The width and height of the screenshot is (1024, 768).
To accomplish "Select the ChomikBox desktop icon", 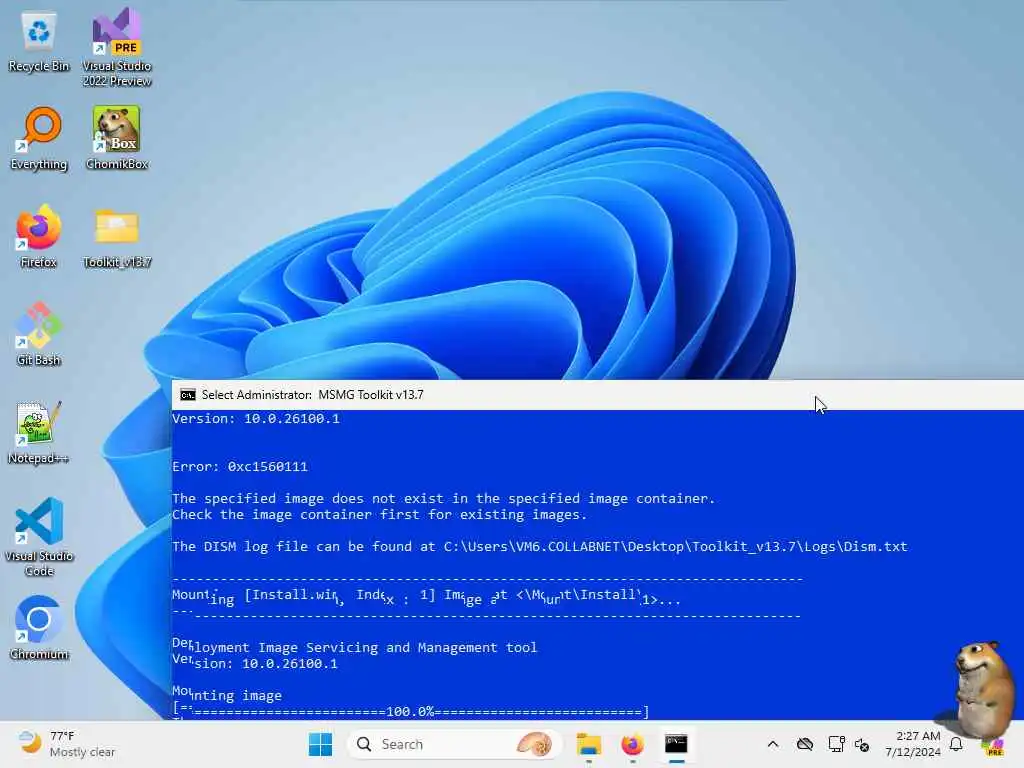I will tap(117, 138).
